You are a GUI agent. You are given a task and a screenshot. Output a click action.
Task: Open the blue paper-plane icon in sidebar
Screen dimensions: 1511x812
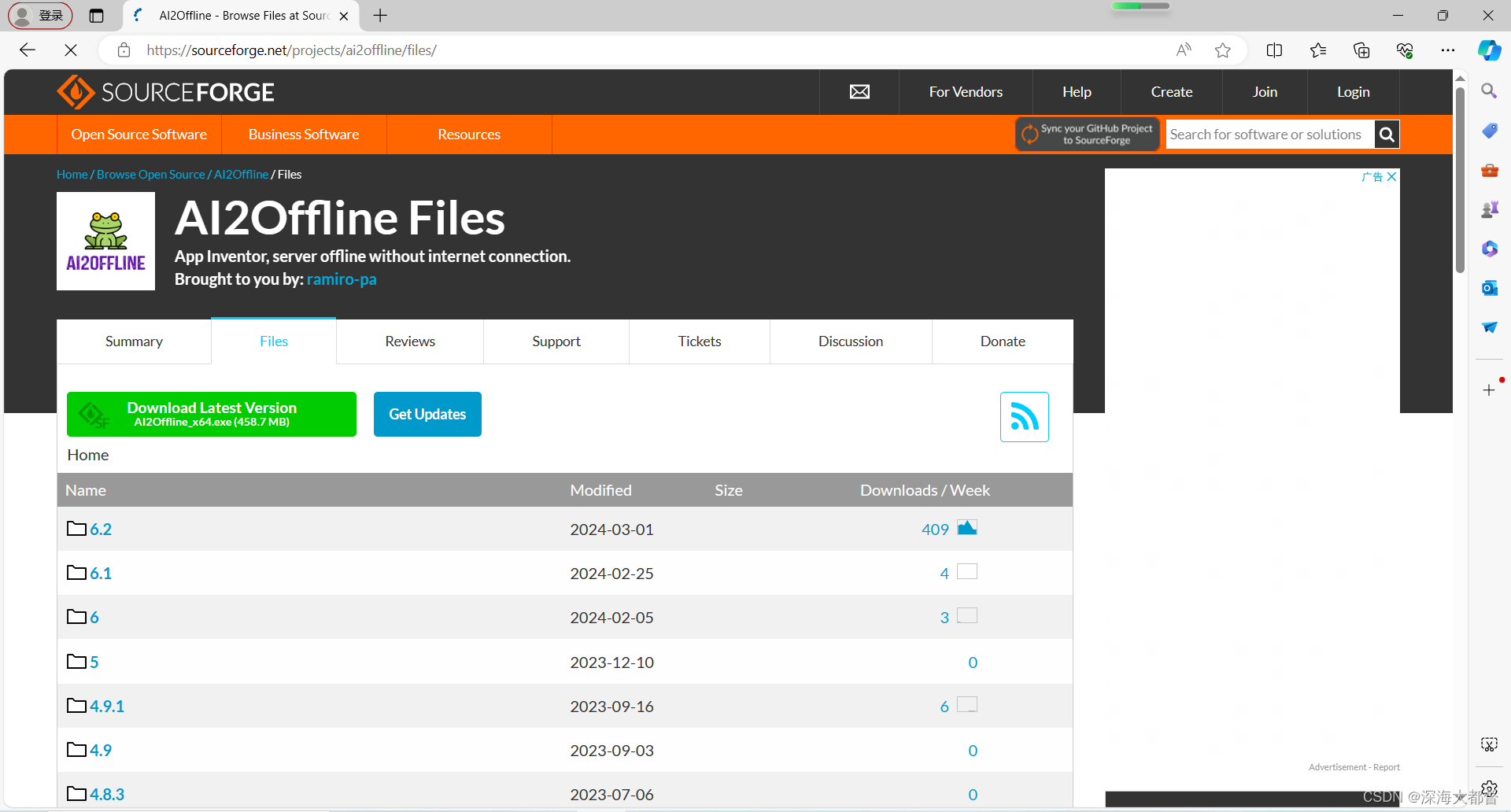(x=1489, y=327)
